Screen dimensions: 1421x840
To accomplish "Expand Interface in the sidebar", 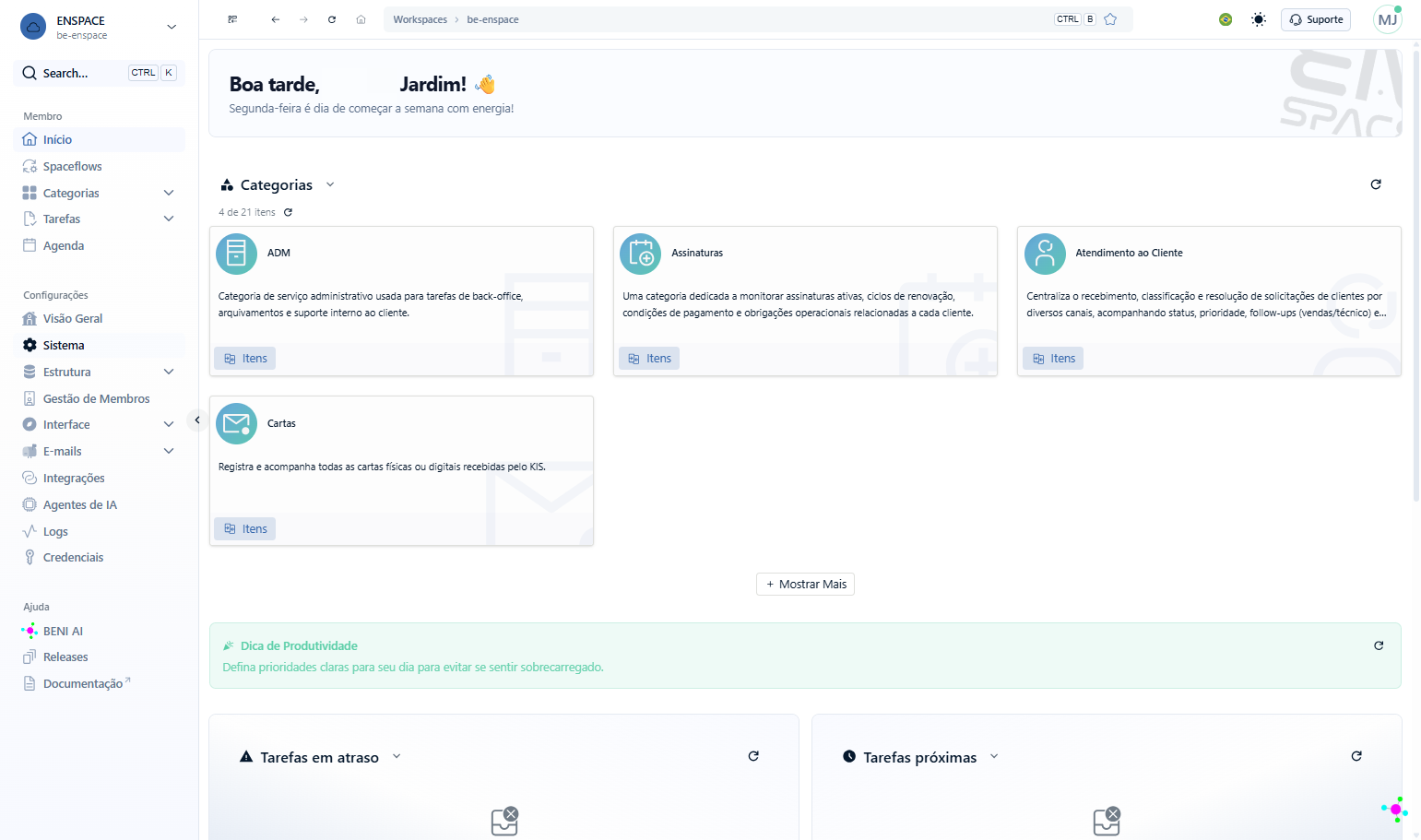I will 169,424.
